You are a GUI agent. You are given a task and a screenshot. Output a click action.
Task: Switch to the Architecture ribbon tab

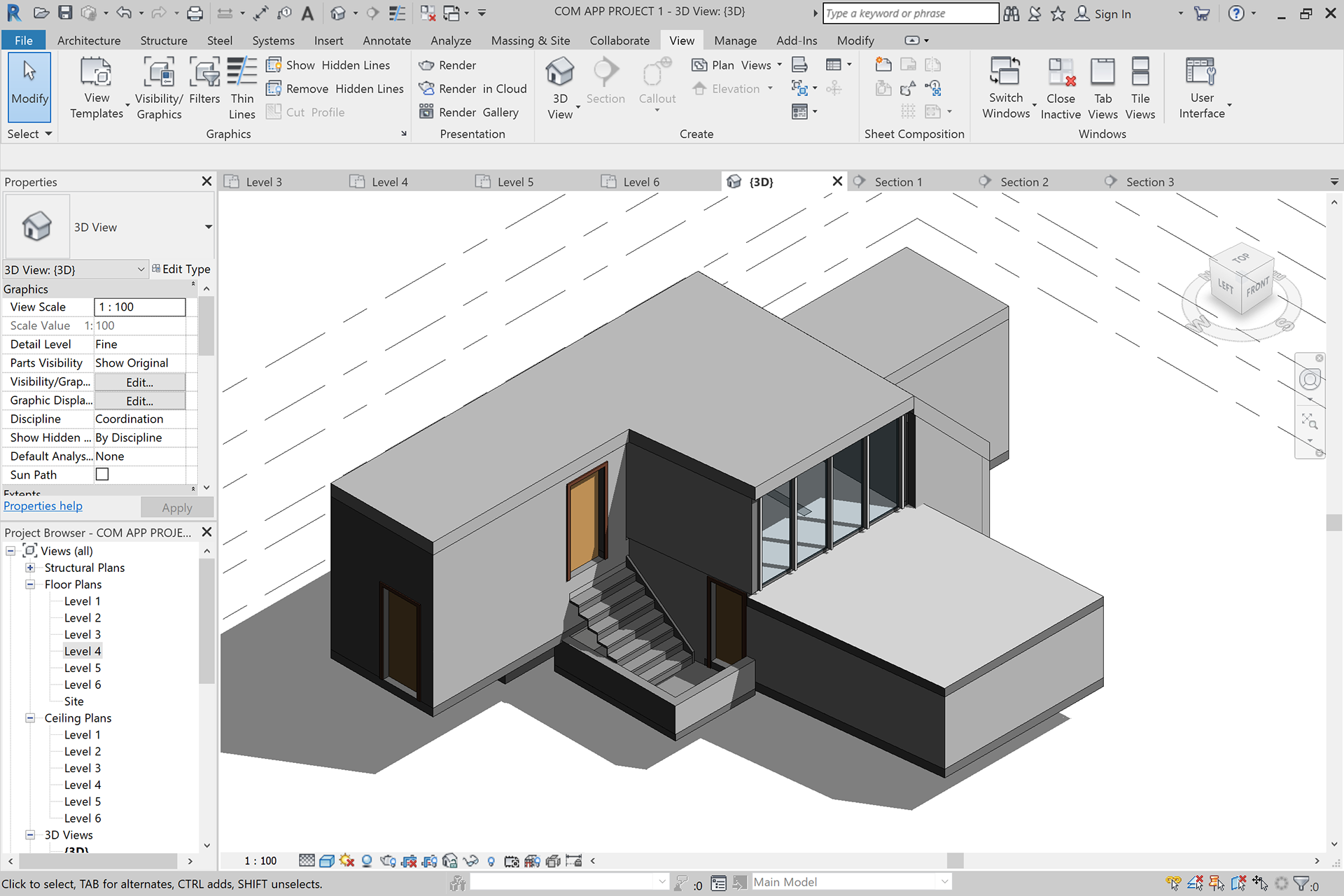tap(89, 41)
